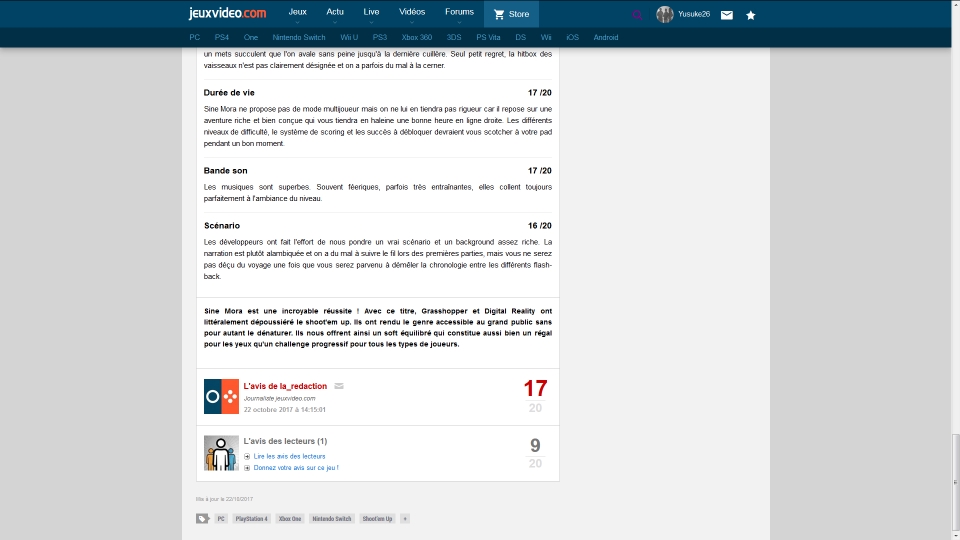
Task: Click the Bande son heading
Action: (225, 171)
